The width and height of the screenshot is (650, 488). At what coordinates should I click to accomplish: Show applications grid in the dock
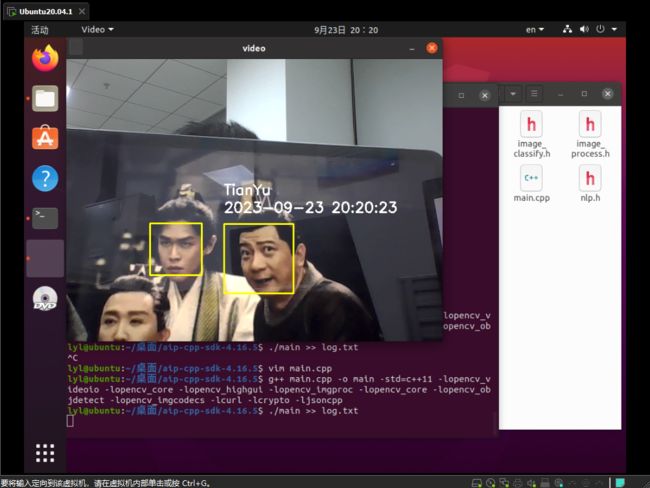45,453
